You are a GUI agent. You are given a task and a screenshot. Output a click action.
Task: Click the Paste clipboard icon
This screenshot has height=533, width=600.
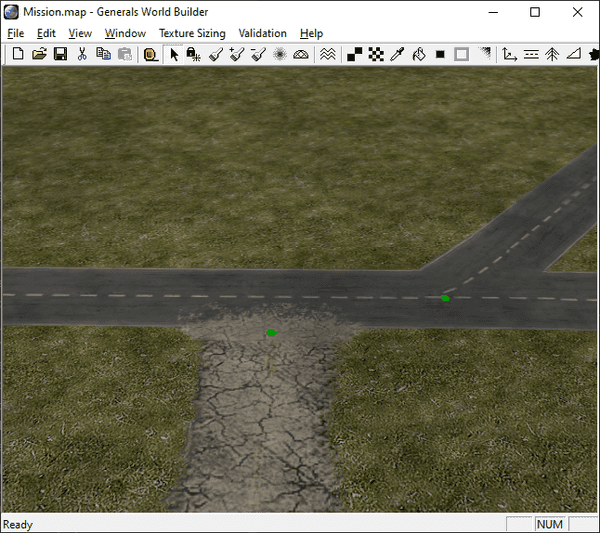pos(124,54)
